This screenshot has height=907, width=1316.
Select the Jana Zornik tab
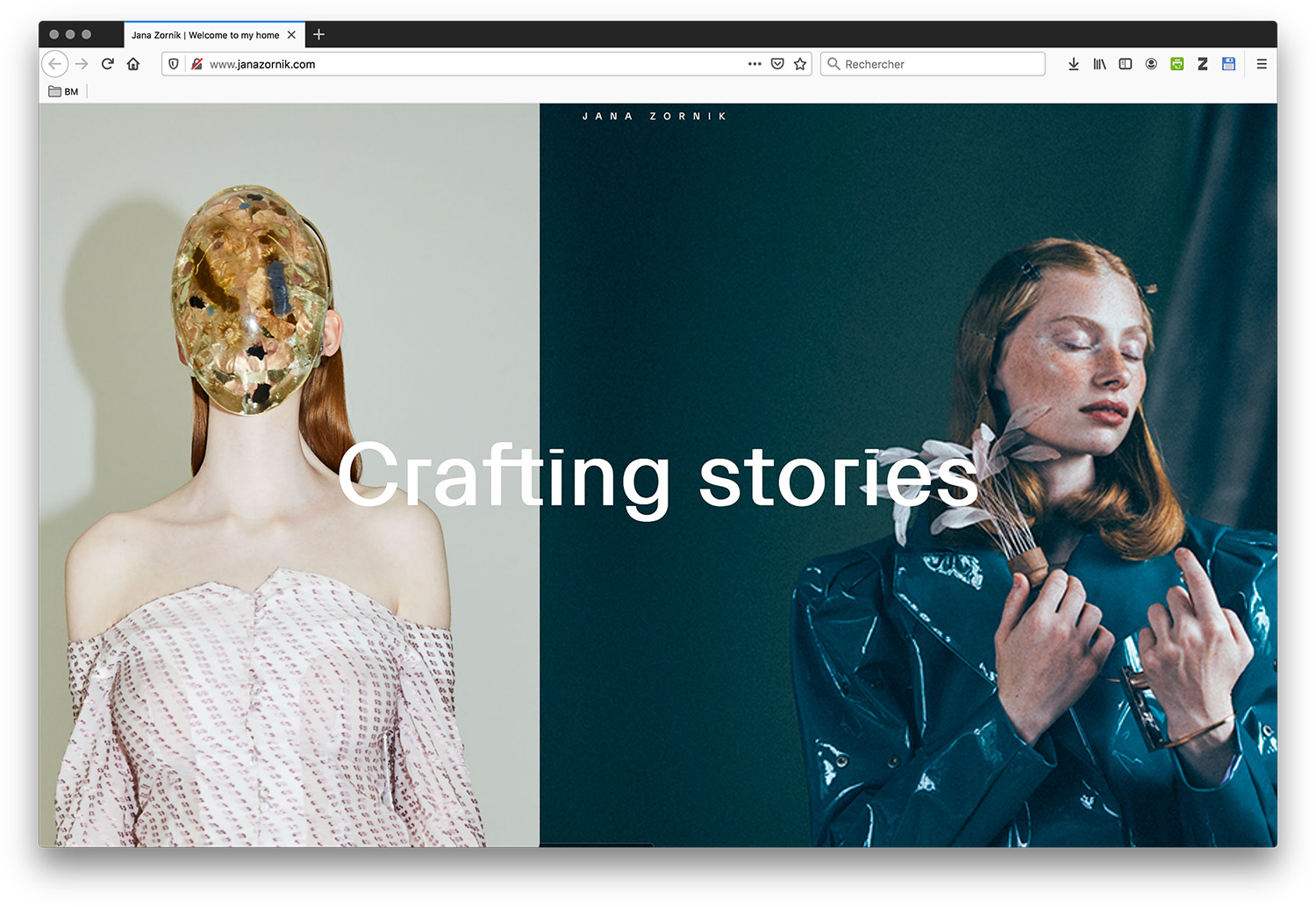pos(205,35)
